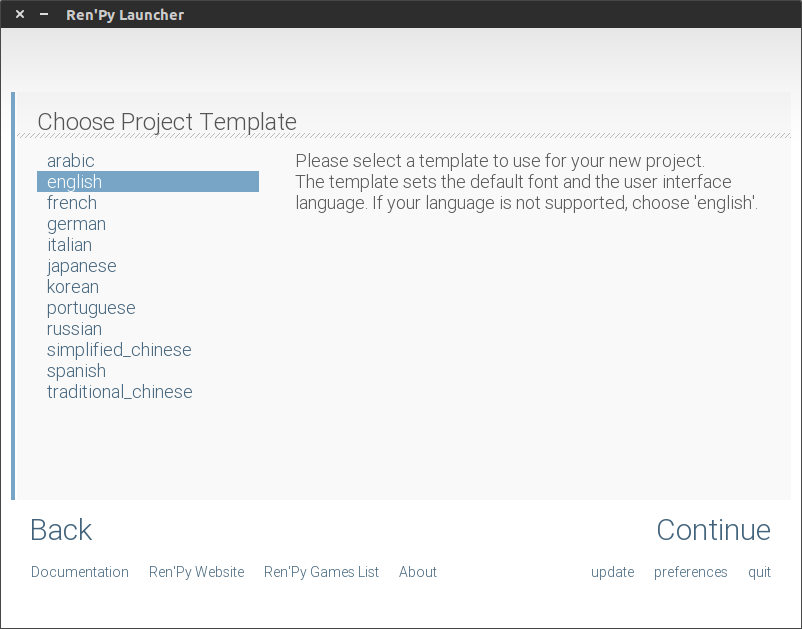Choose the french template

[x=72, y=203]
